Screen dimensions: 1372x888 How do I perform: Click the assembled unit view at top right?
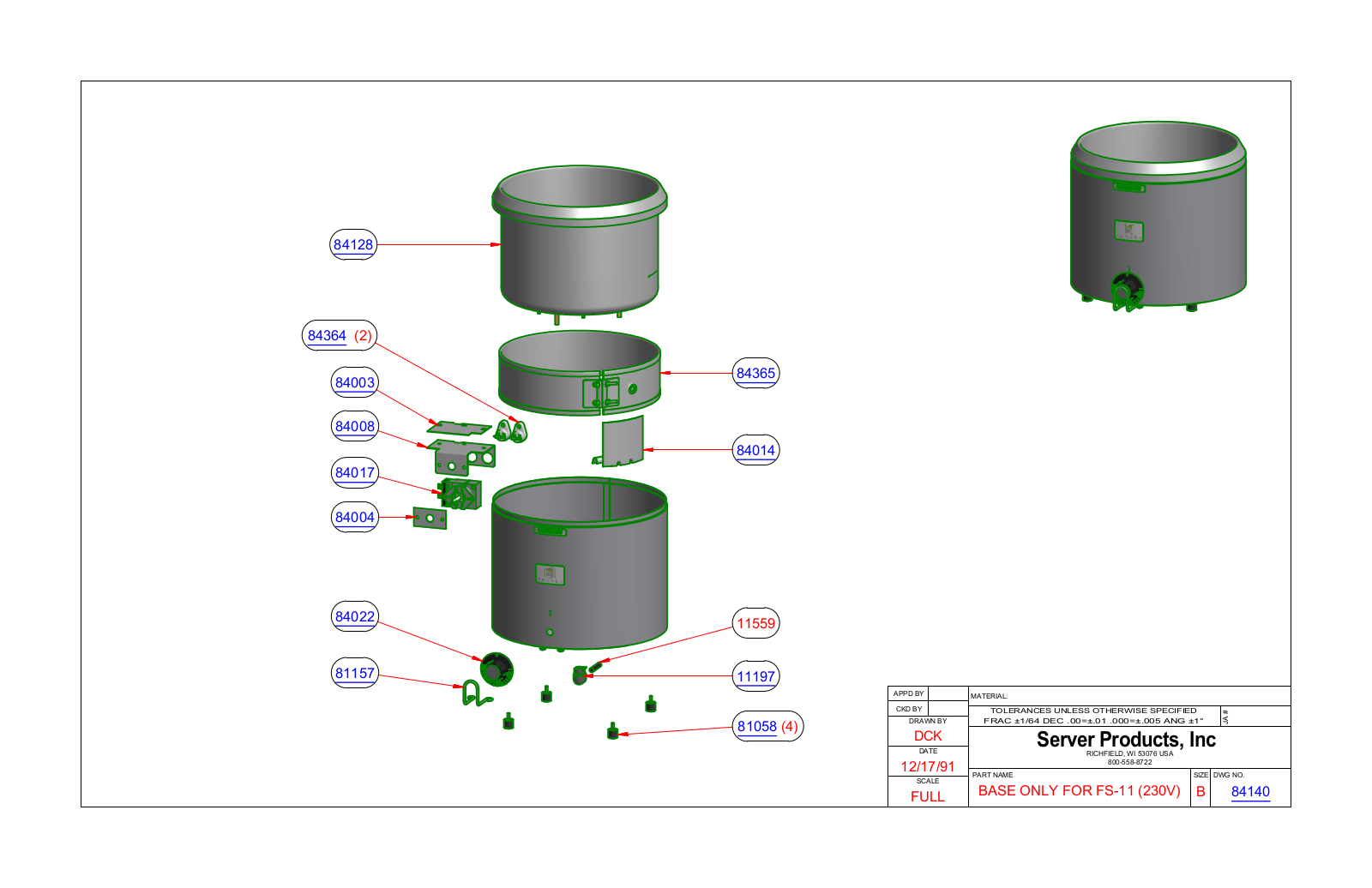point(1158,217)
